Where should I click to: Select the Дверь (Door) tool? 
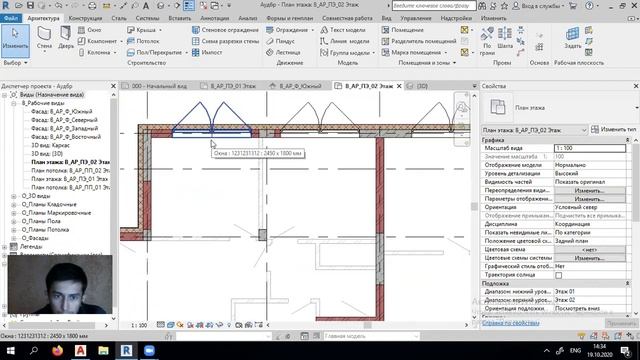pyautogui.click(x=66, y=39)
